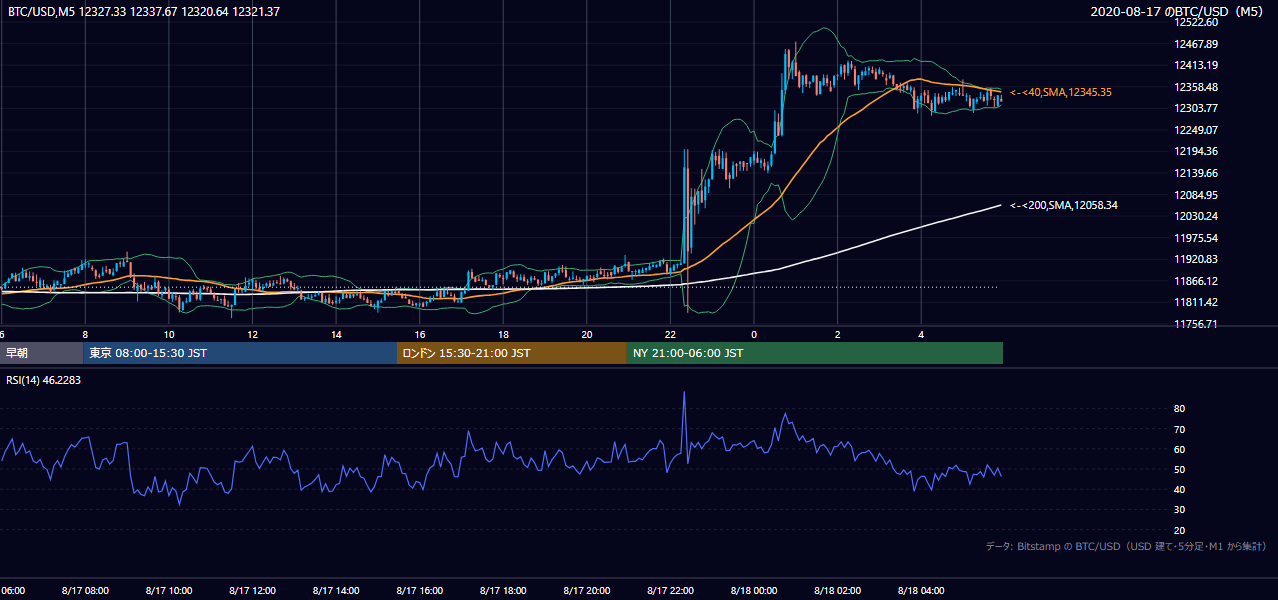Click hour tick '22' under the price chart
This screenshot has width=1278, height=600.
point(670,334)
